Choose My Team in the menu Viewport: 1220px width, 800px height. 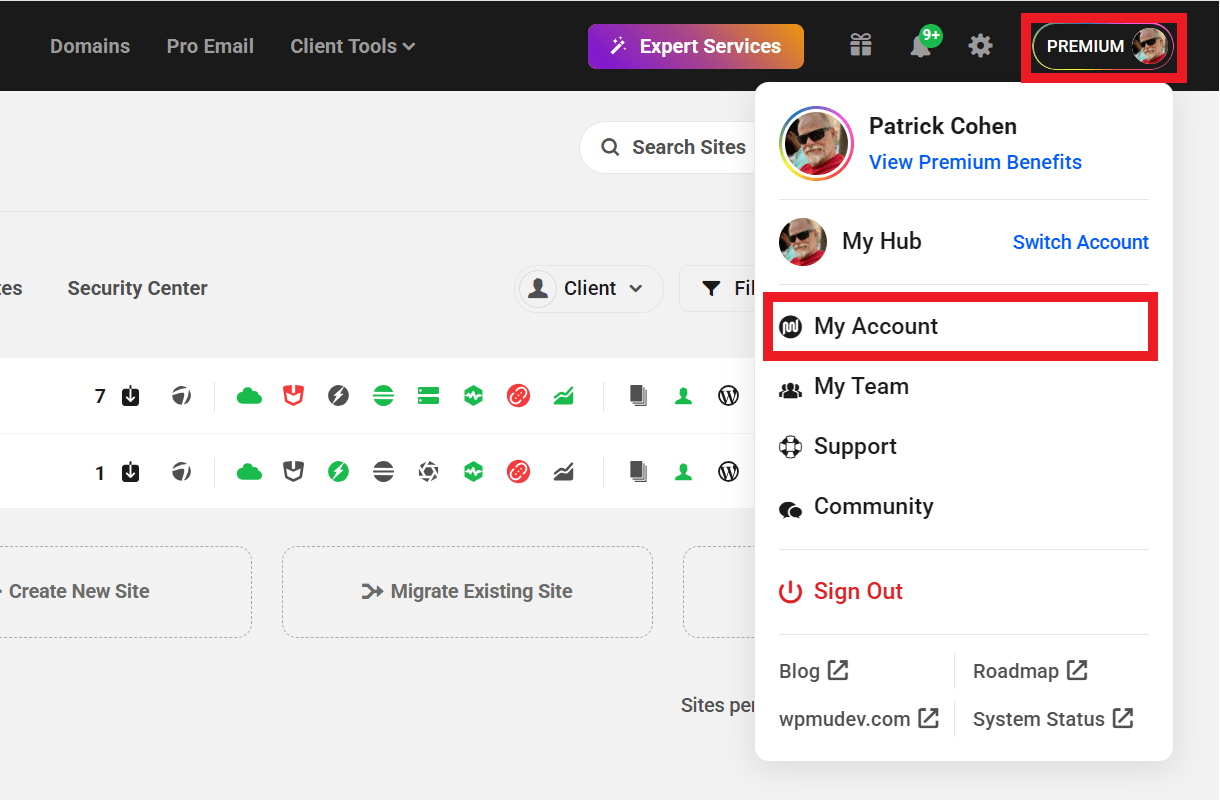click(x=860, y=387)
